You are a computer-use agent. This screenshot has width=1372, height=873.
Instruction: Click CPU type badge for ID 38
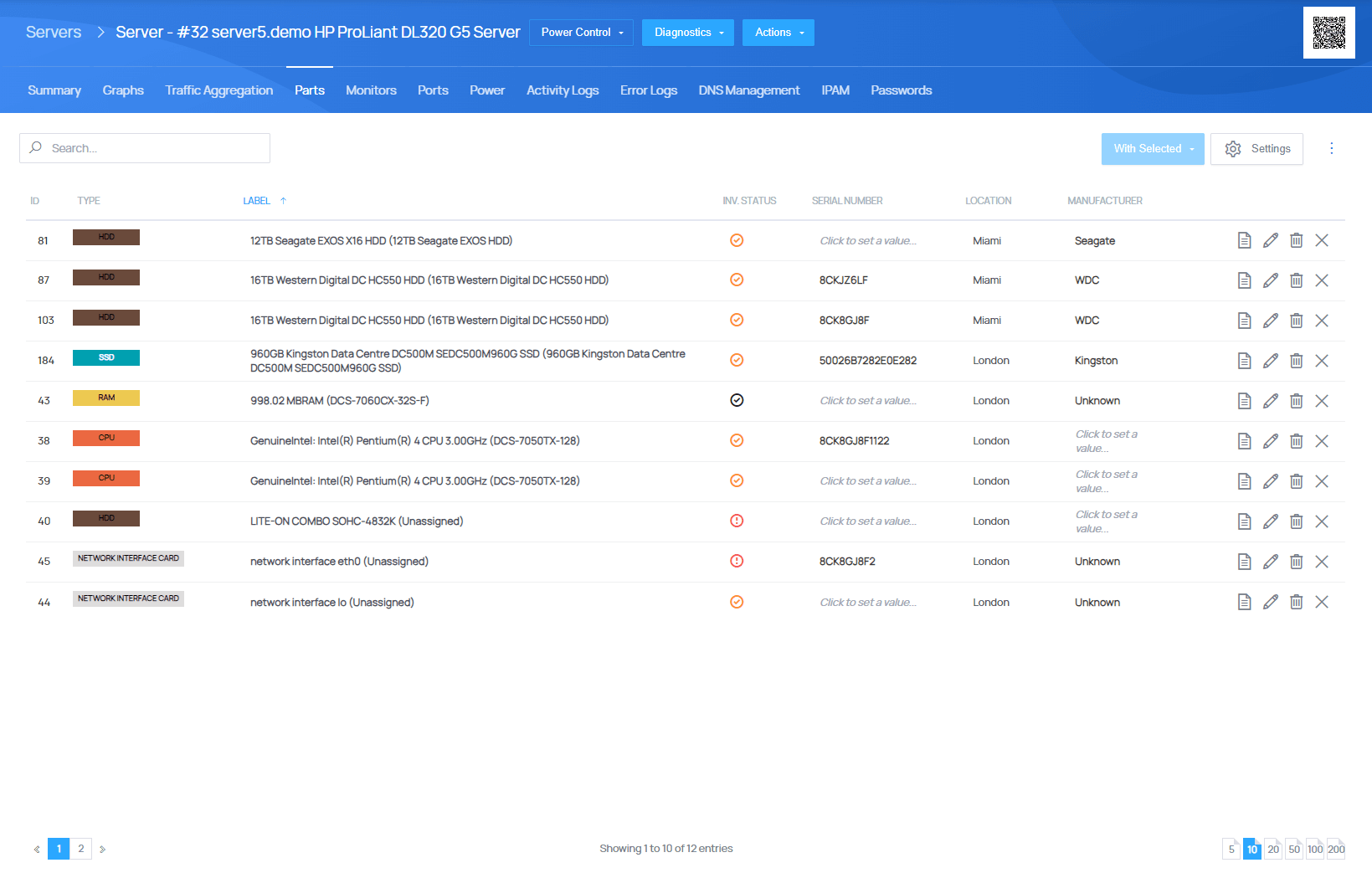pyautogui.click(x=106, y=438)
